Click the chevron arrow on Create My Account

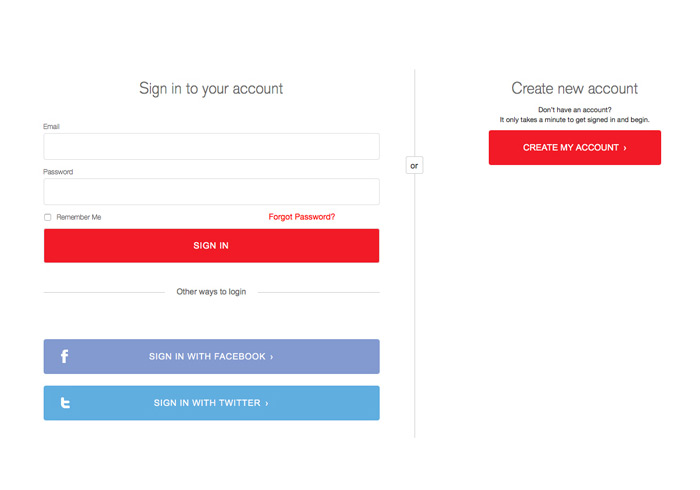coord(625,148)
